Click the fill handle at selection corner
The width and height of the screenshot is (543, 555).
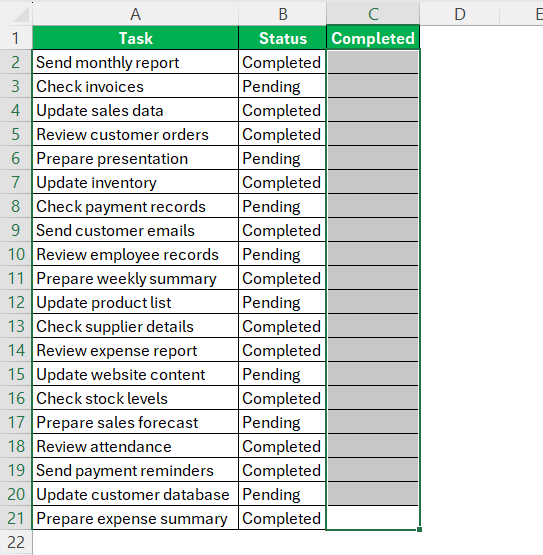[419, 530]
